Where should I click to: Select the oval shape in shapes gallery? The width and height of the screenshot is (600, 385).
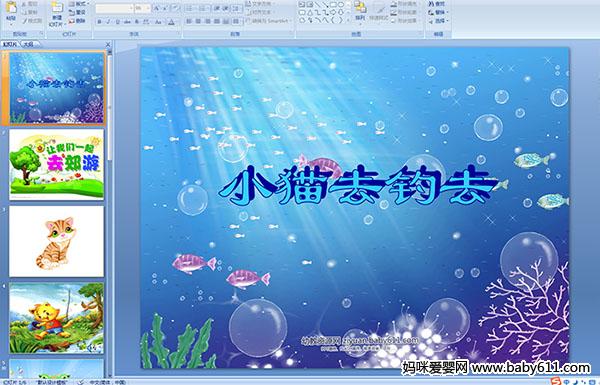[342, 5]
